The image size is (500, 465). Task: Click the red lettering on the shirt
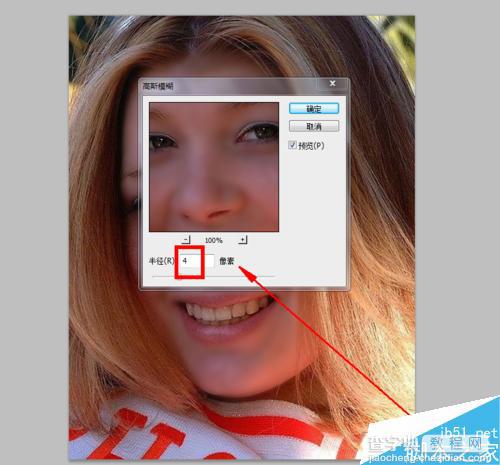(140, 433)
